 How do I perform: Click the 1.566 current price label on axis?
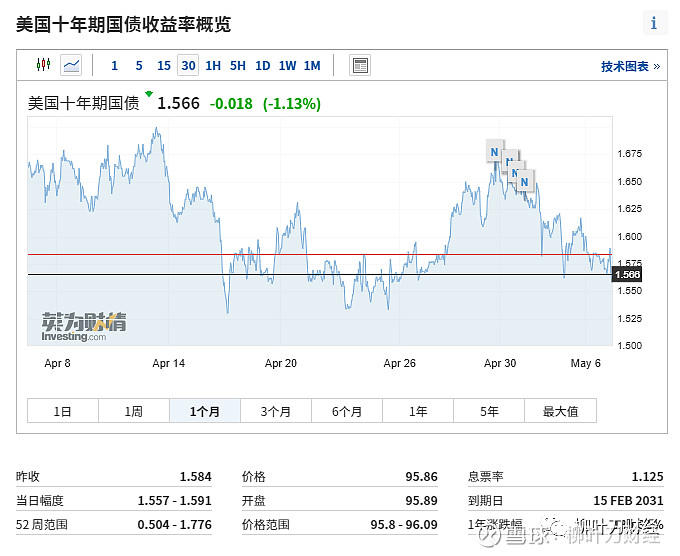tap(627, 275)
